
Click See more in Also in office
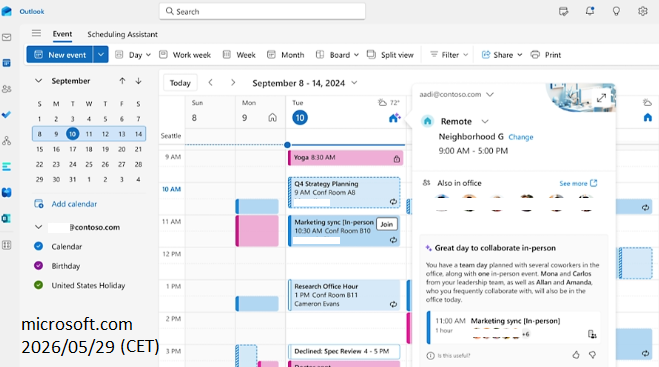pyautogui.click(x=578, y=183)
